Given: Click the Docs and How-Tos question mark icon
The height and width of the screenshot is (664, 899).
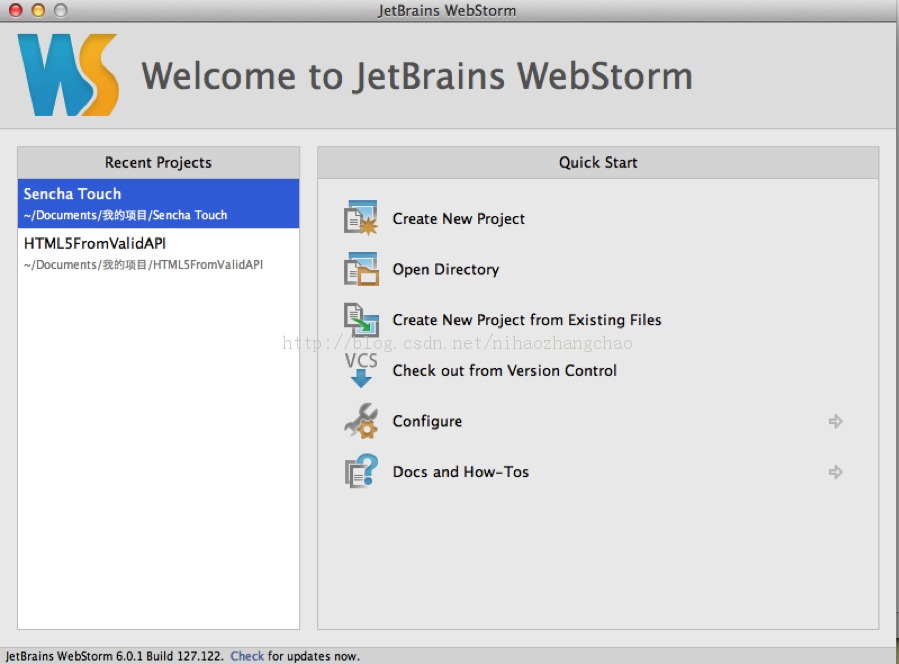Looking at the screenshot, I should (361, 471).
